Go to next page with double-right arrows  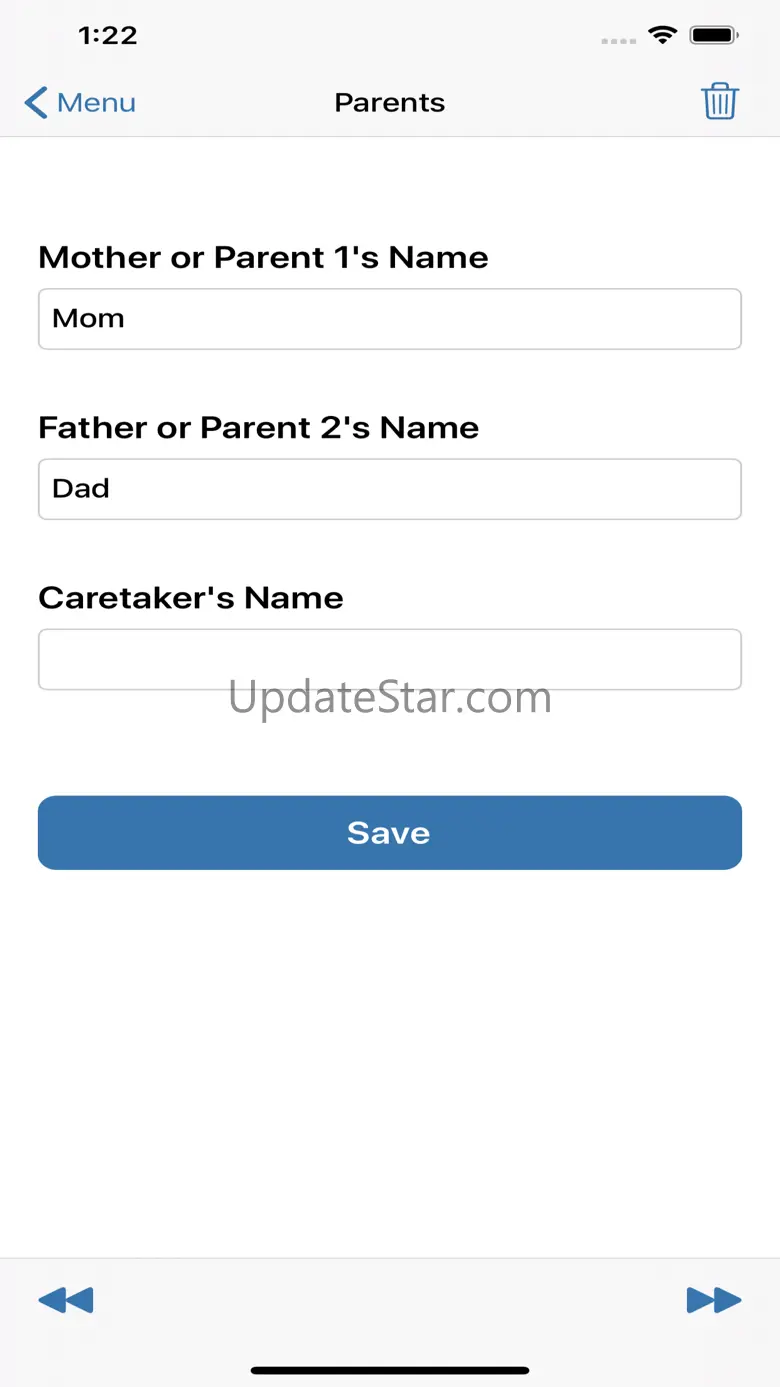click(x=714, y=1300)
